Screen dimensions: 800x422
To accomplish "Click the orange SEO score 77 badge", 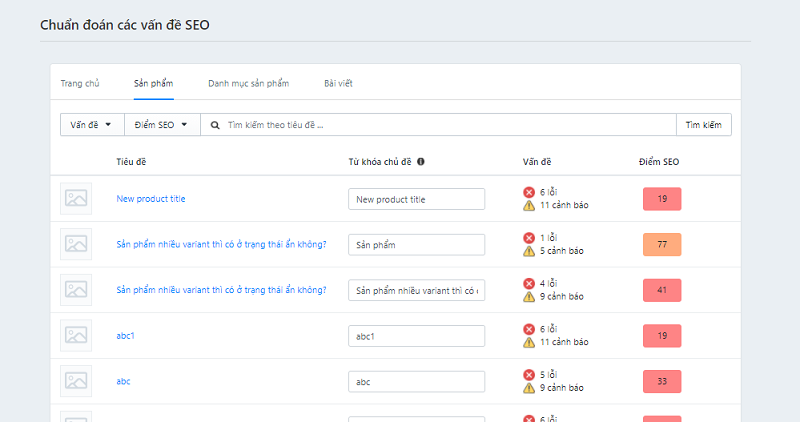I will coord(662,244).
